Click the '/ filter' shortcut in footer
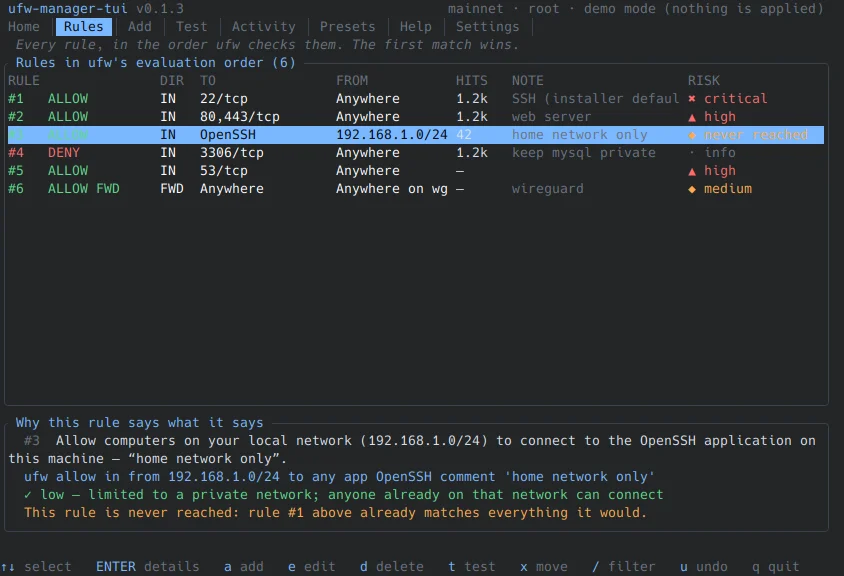Screen dimensions: 844x576 pos(624,567)
